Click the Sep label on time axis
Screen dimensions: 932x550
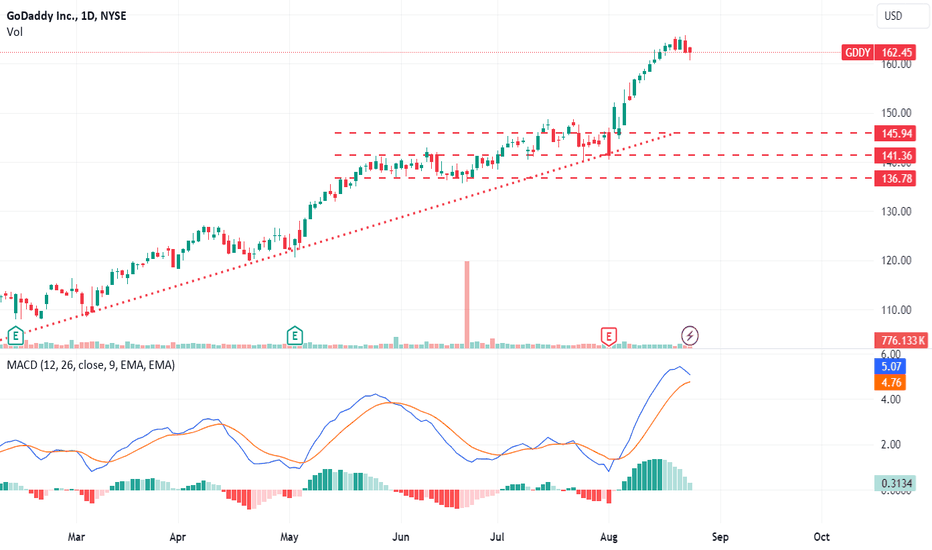tap(720, 537)
